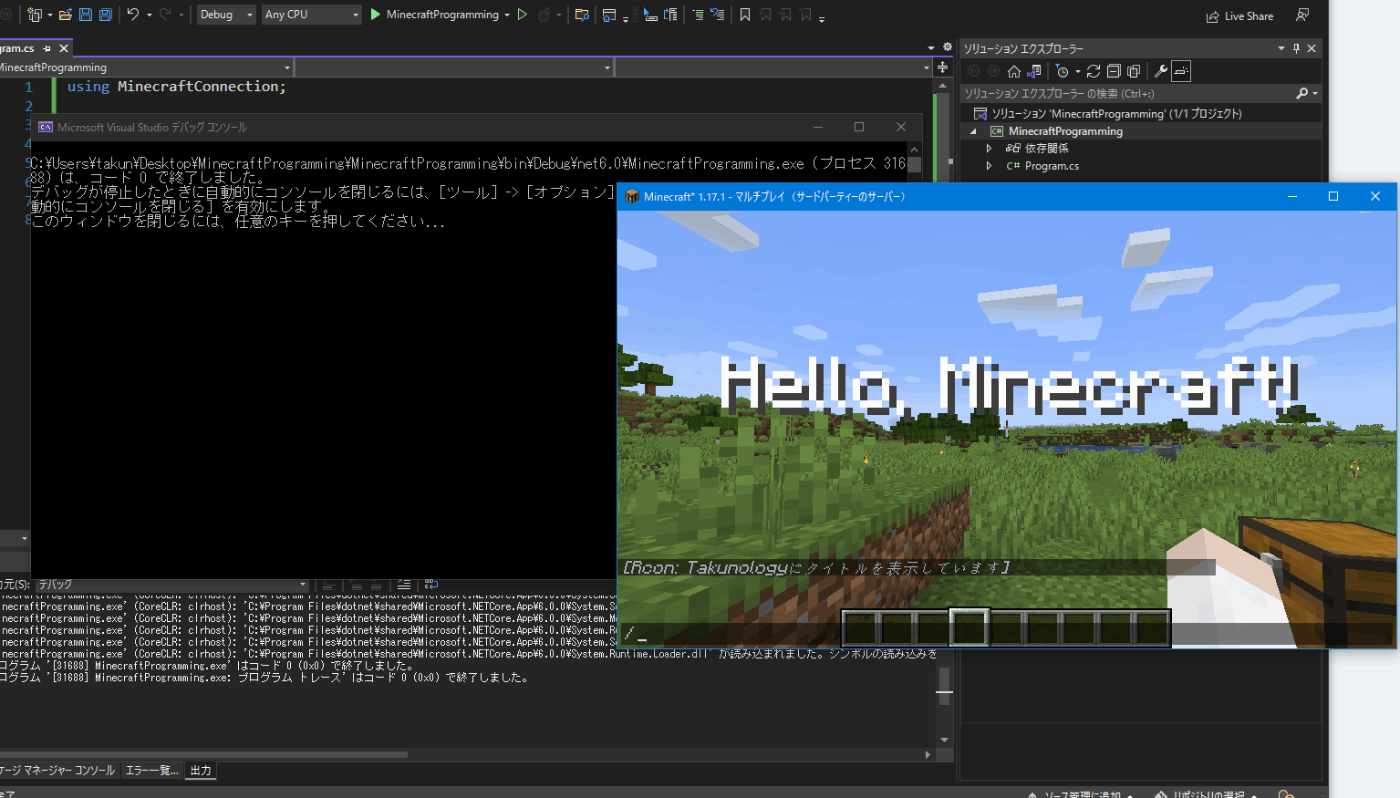The image size is (1400, 798).
Task: Click the Live Share button label
Action: click(1249, 16)
